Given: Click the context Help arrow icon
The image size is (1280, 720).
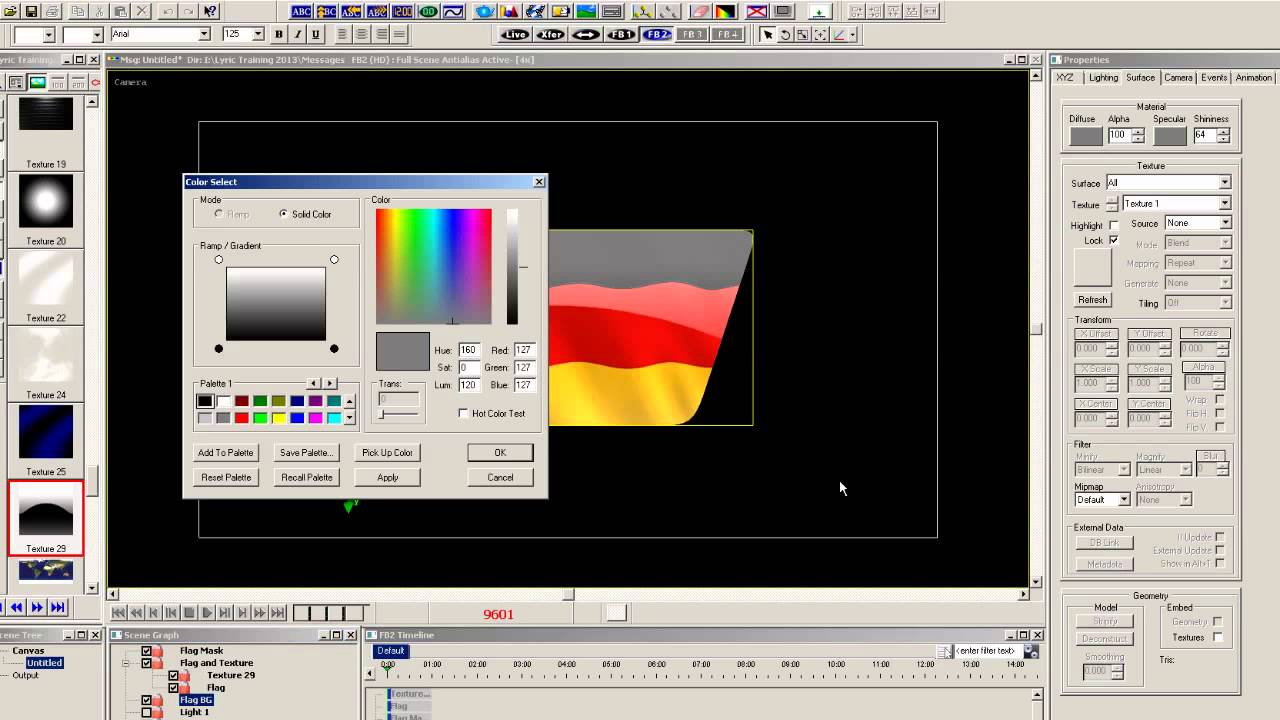Looking at the screenshot, I should coord(210,11).
